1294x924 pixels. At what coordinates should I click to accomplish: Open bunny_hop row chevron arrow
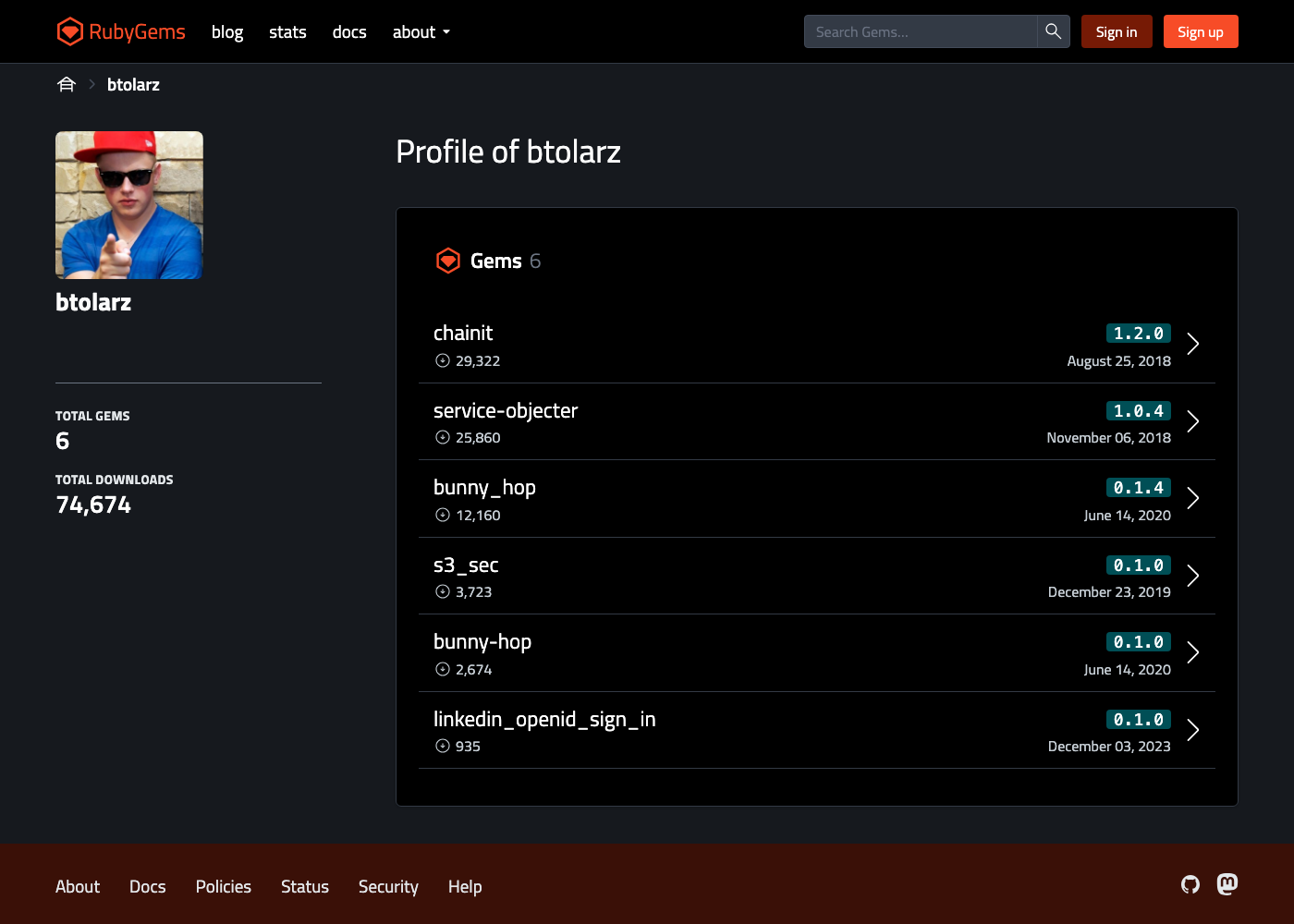coord(1193,498)
